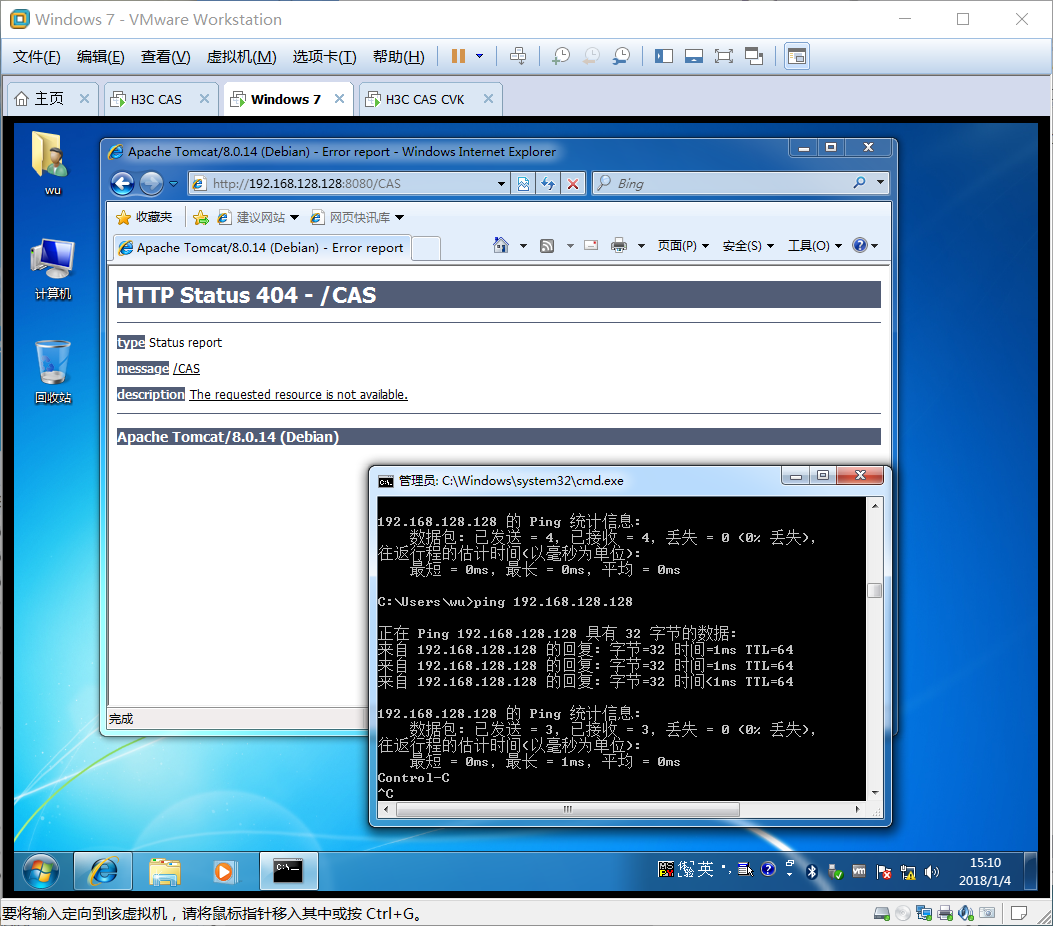Click the add to favorites bar star icon

pos(200,218)
